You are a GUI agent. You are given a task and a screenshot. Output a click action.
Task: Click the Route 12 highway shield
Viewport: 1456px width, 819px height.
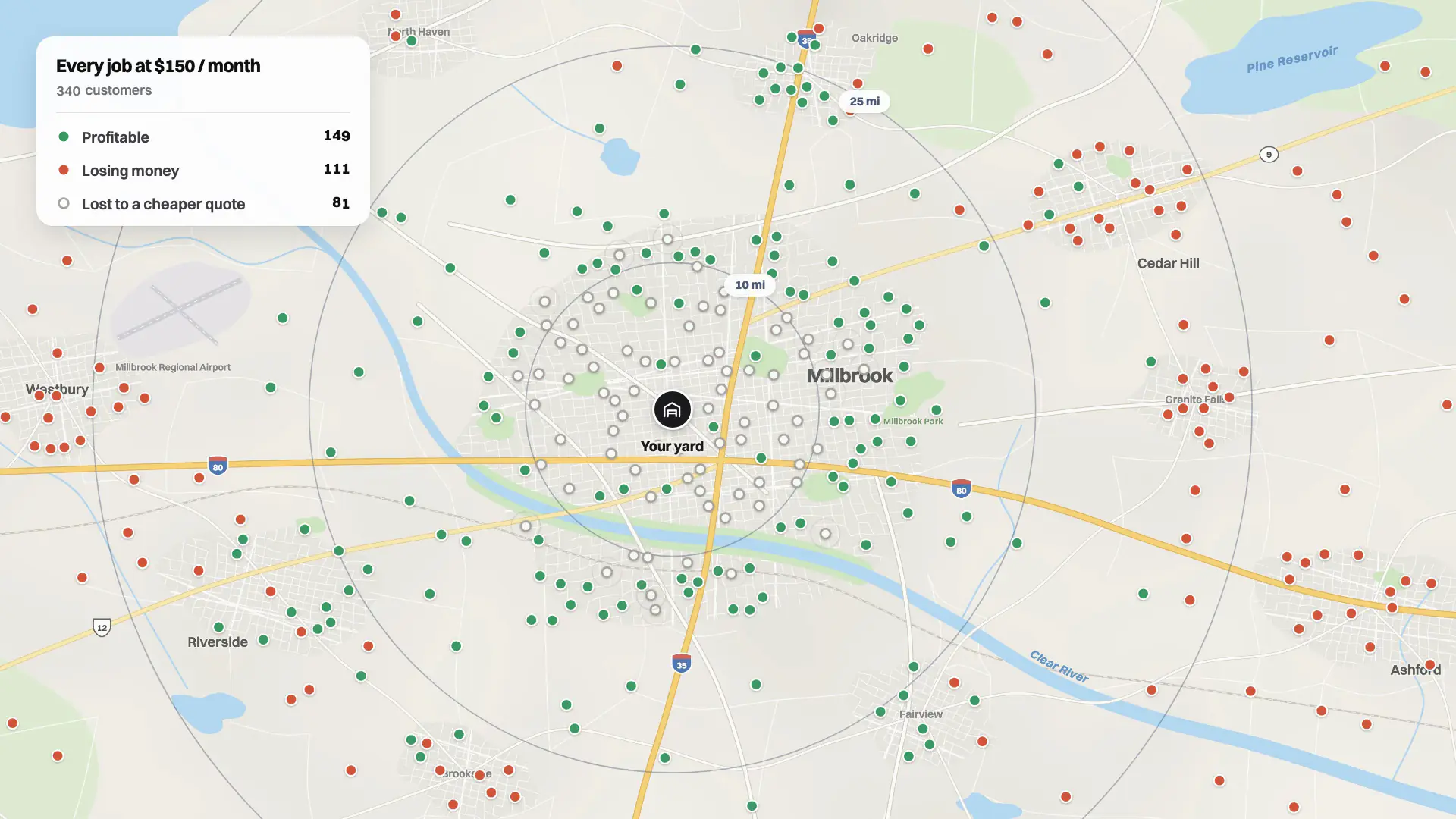pos(102,627)
